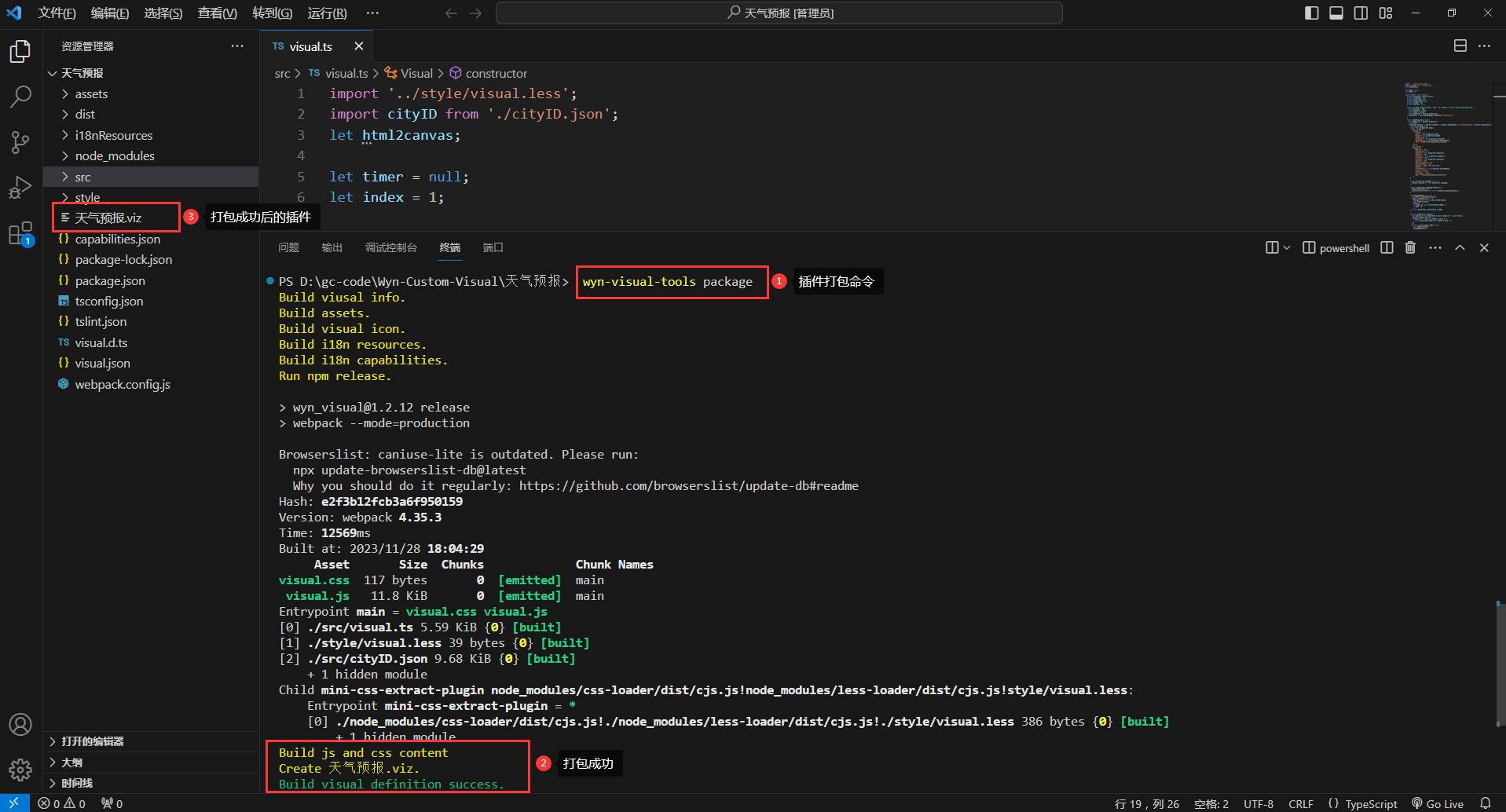Switch to the 输出 panel tab

(332, 247)
